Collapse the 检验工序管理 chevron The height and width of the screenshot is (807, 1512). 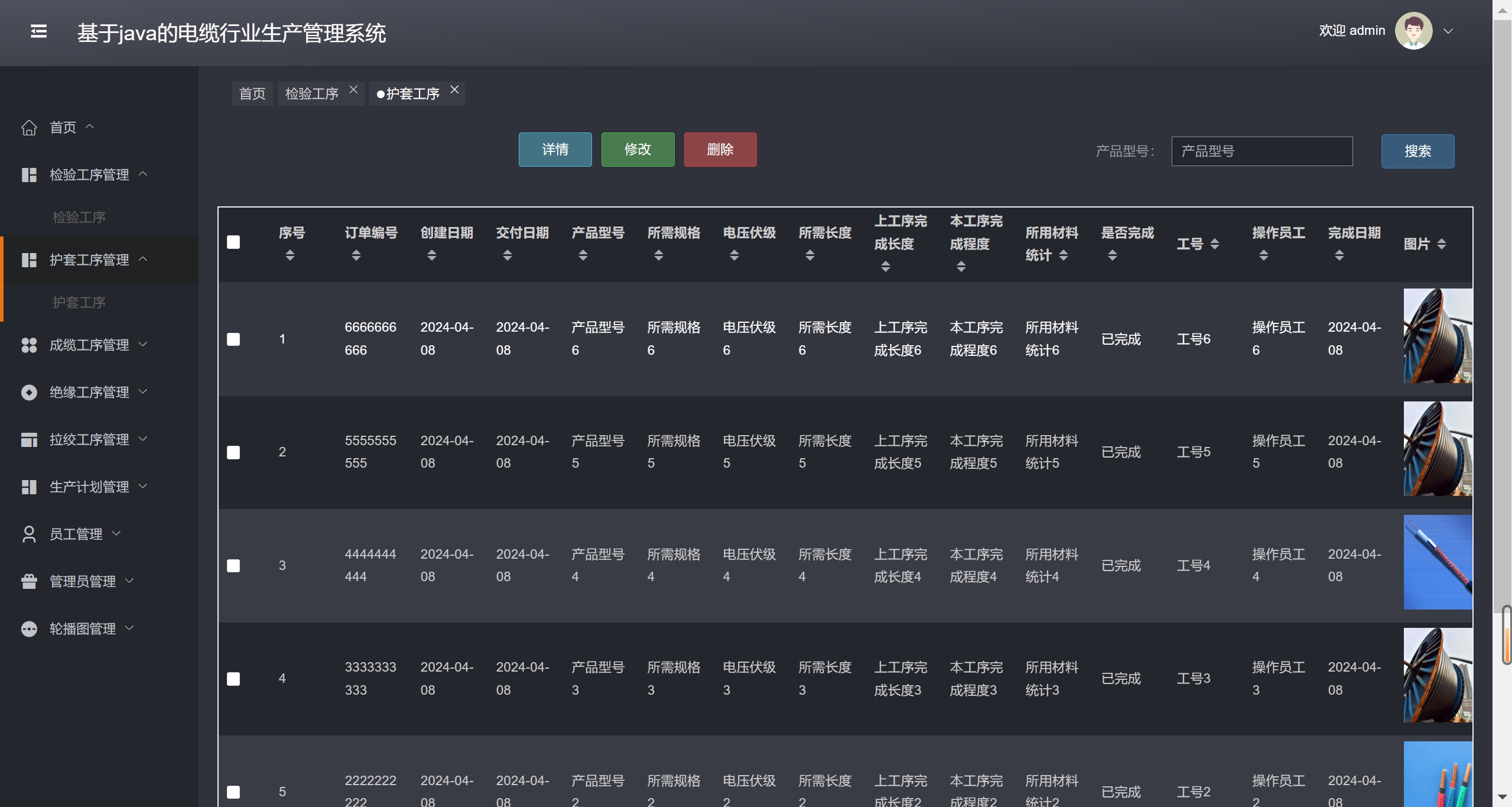point(143,174)
